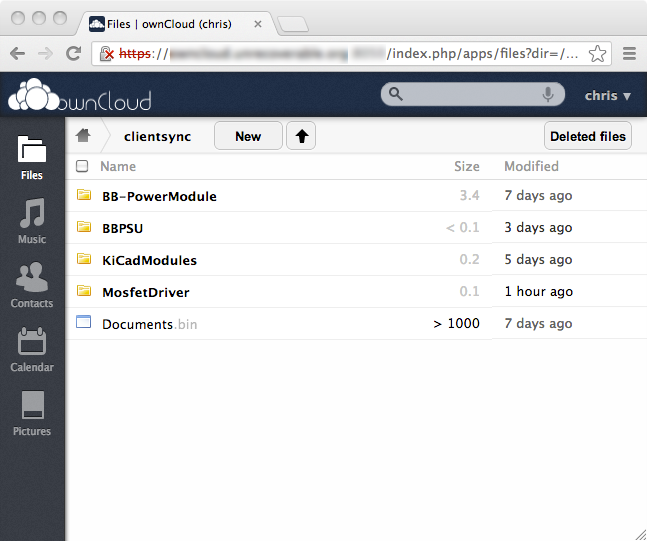Sort by Name column header
The image size is (647, 541).
(118, 166)
